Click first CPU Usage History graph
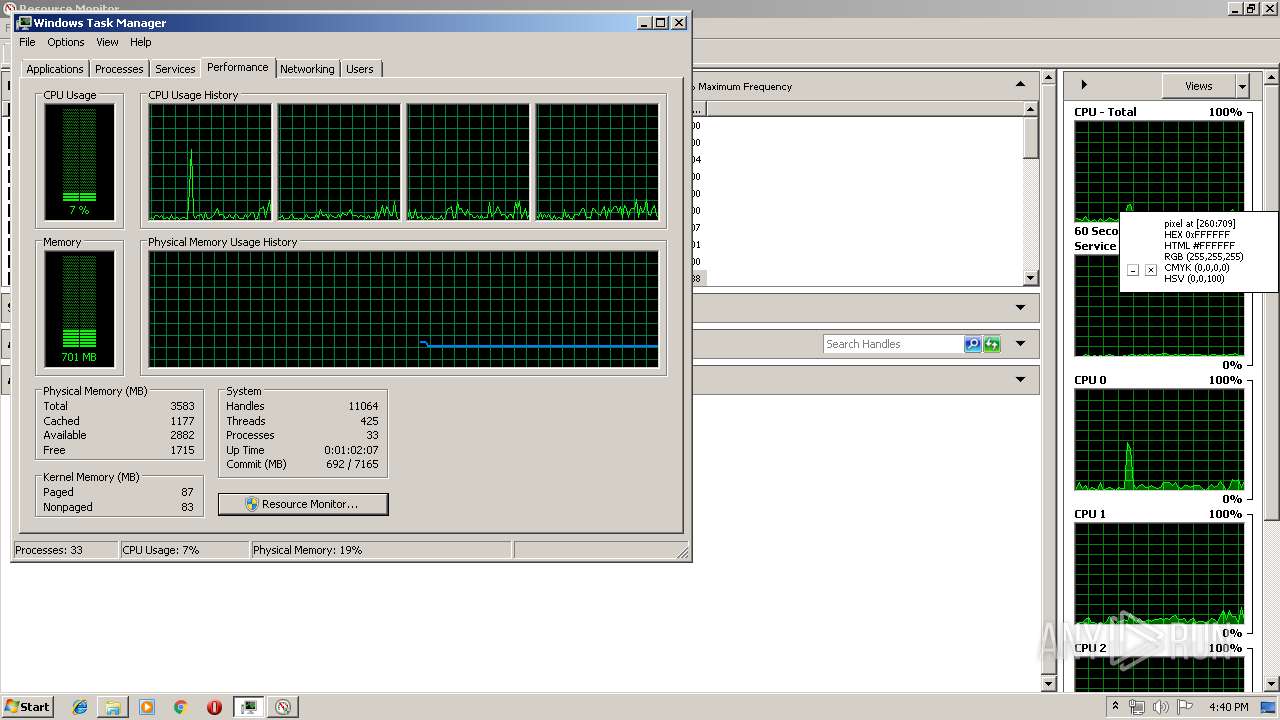The height and width of the screenshot is (720, 1280). click(x=210, y=162)
